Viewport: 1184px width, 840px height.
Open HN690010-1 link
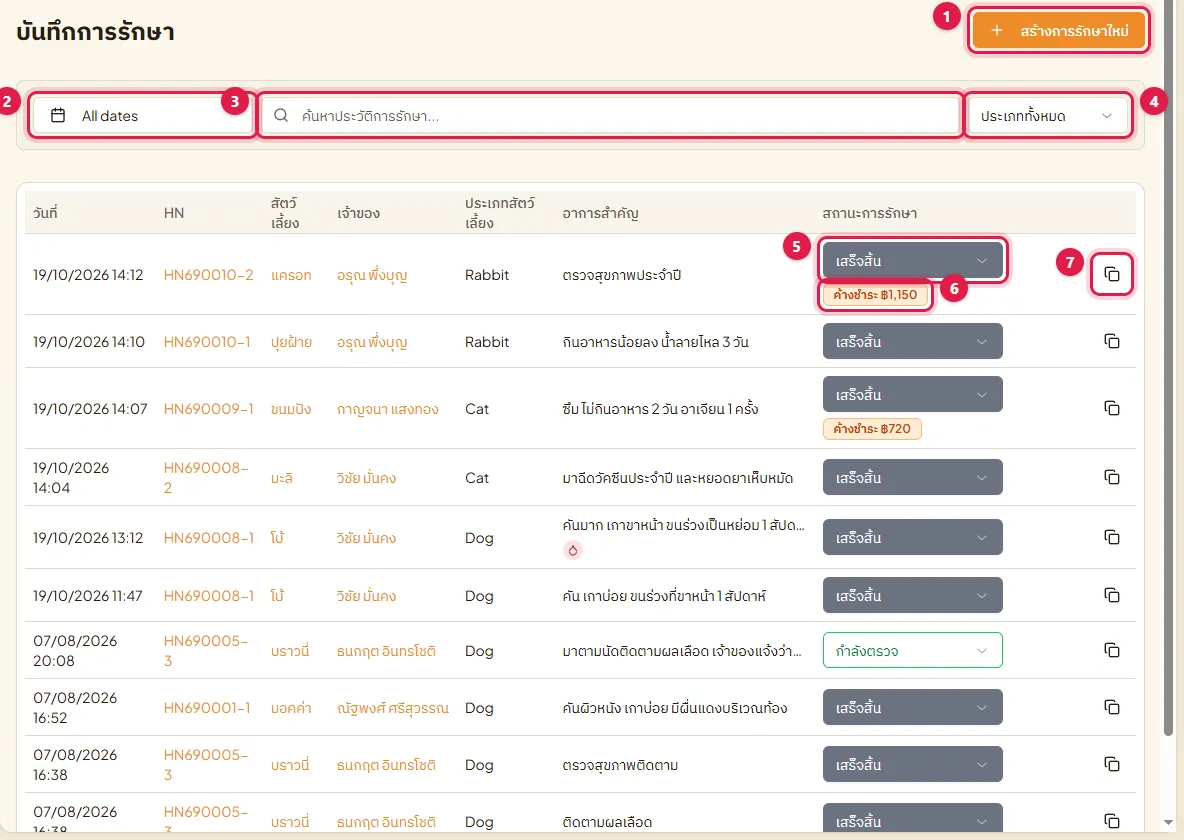(x=207, y=342)
